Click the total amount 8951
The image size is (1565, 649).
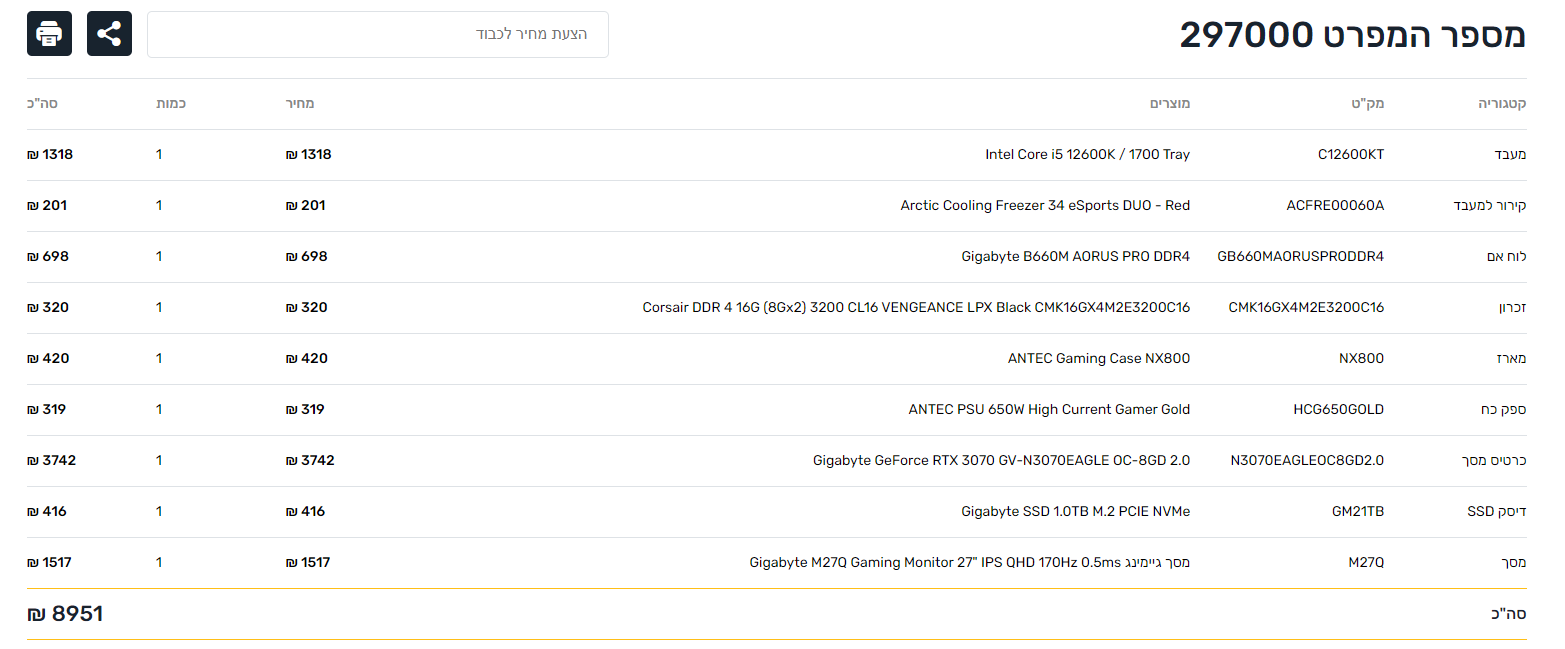pos(65,614)
